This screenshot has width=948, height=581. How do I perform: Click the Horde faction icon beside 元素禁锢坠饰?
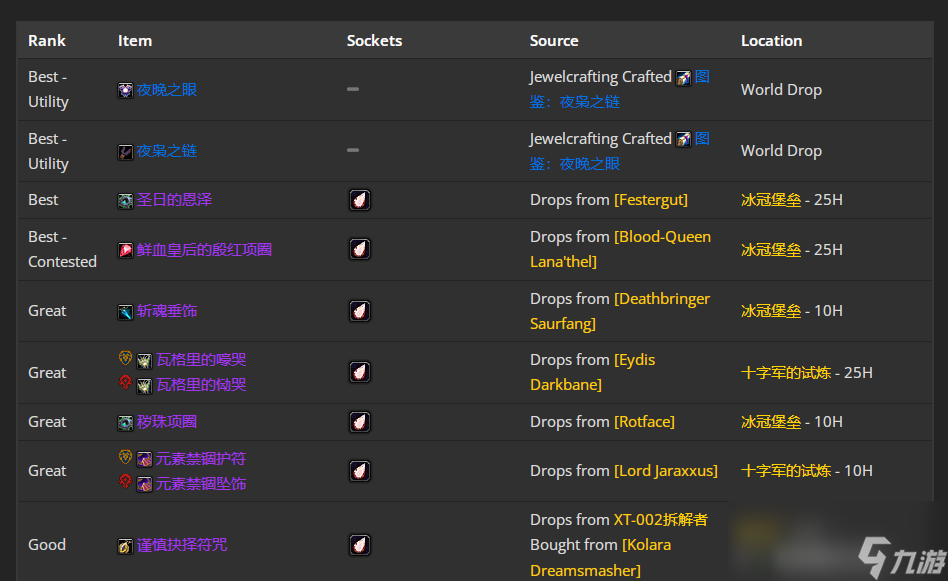pos(125,481)
